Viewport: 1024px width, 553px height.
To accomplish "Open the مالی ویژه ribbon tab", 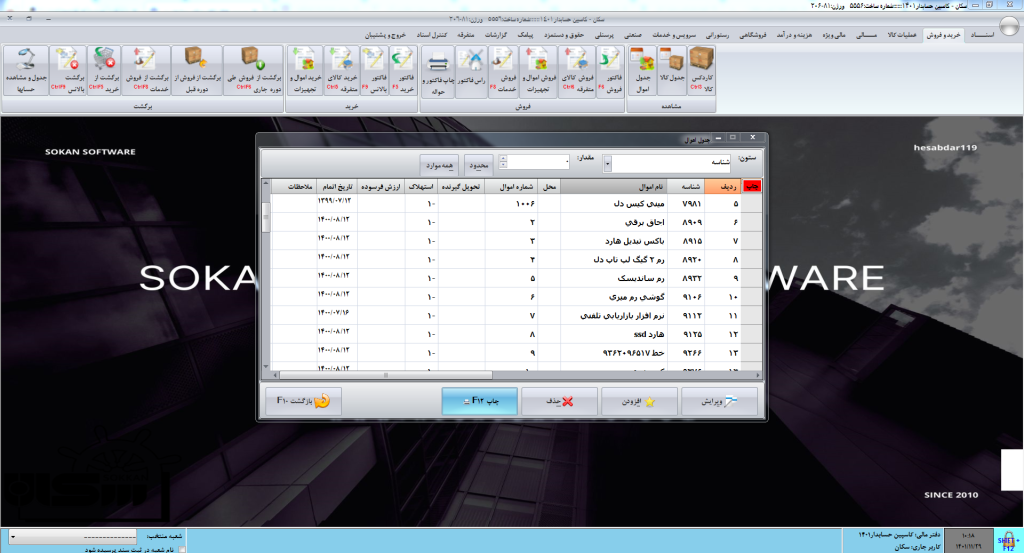I will click(x=834, y=35).
